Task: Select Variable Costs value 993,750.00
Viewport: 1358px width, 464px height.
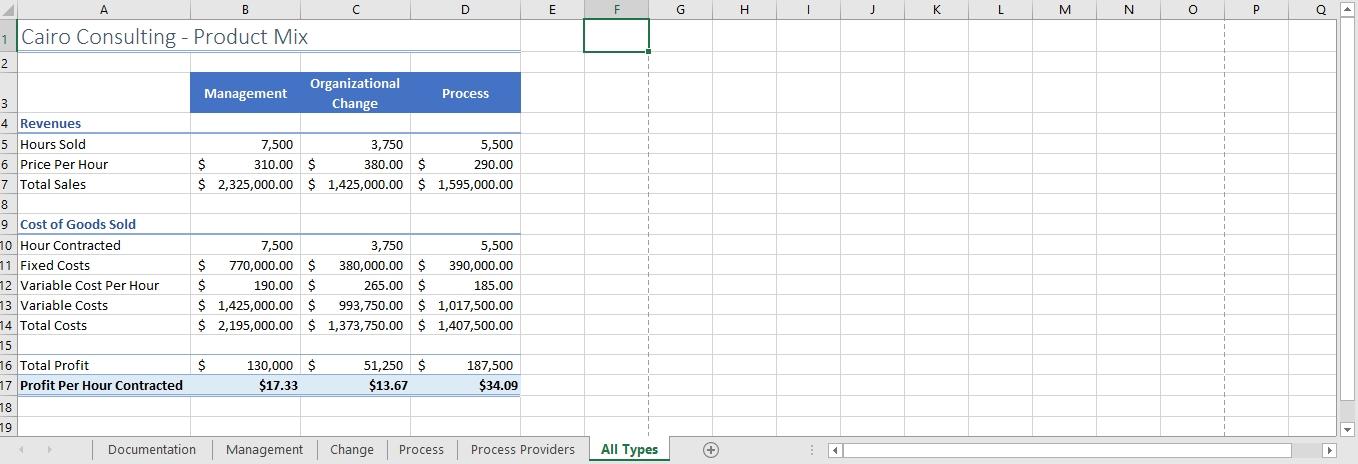Action: (x=355, y=305)
